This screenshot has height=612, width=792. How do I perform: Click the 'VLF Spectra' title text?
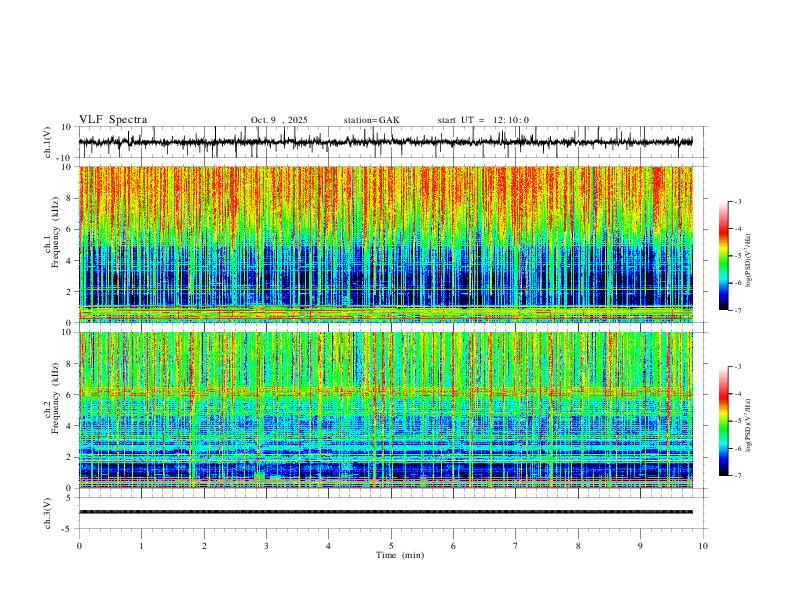coord(113,120)
